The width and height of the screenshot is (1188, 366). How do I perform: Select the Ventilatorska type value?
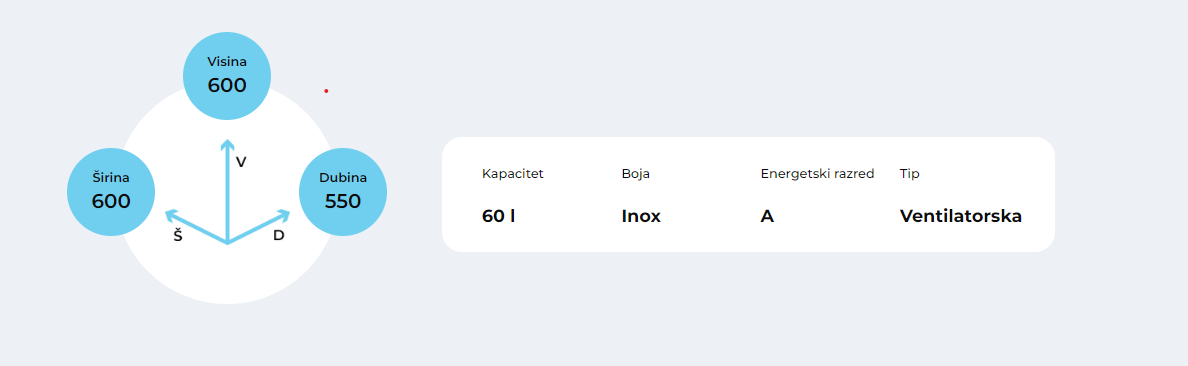[x=961, y=216]
